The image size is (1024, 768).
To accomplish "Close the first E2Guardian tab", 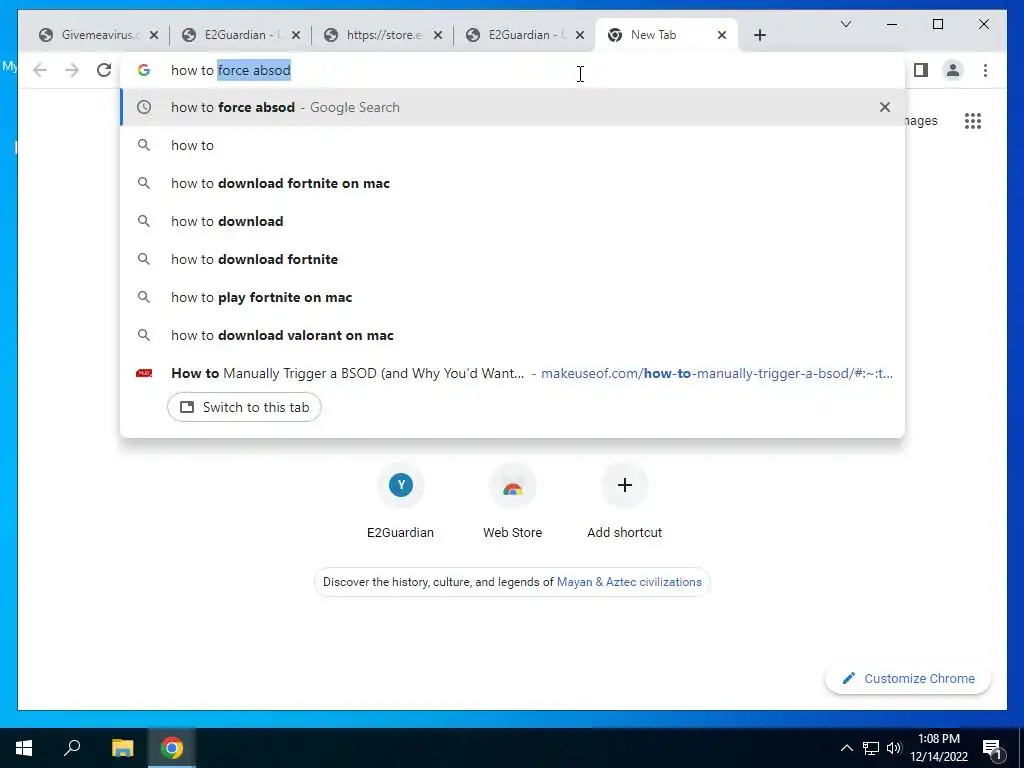I will 296,35.
